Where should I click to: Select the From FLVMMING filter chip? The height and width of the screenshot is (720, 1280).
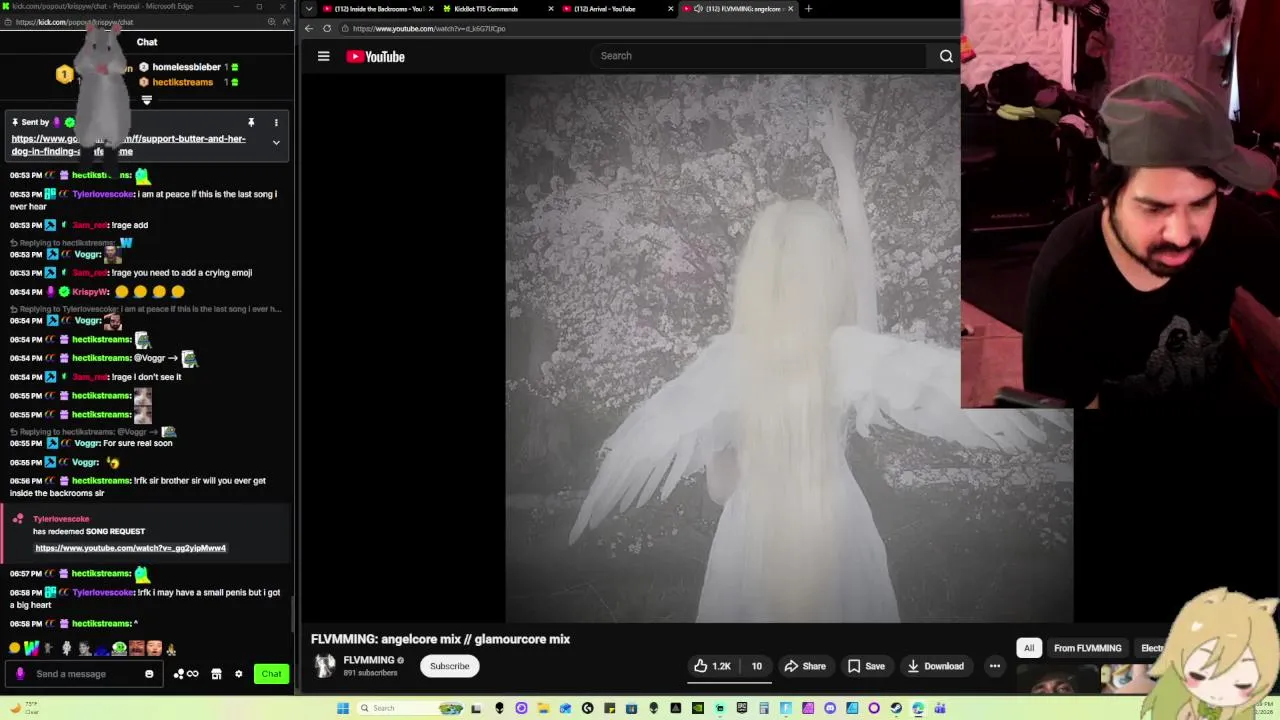[1087, 648]
